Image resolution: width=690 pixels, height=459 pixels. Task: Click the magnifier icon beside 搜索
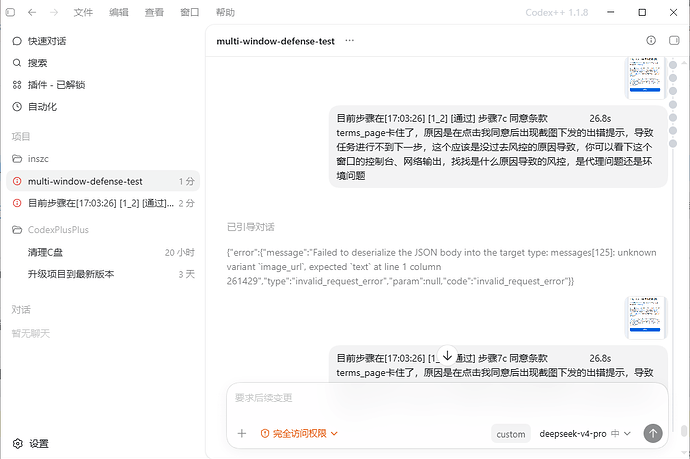coord(17,63)
